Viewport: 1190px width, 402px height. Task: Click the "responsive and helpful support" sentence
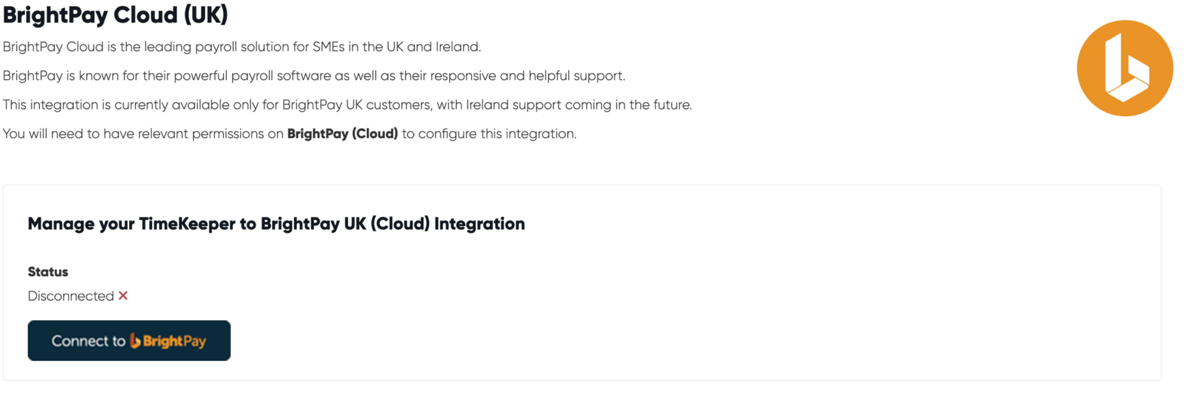click(x=313, y=76)
